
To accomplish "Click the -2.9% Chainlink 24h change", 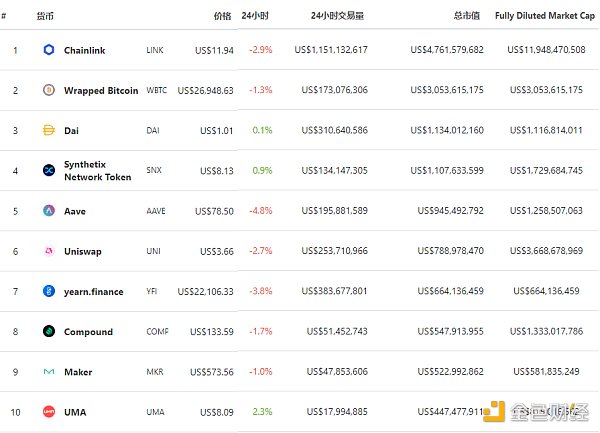I will point(261,50).
